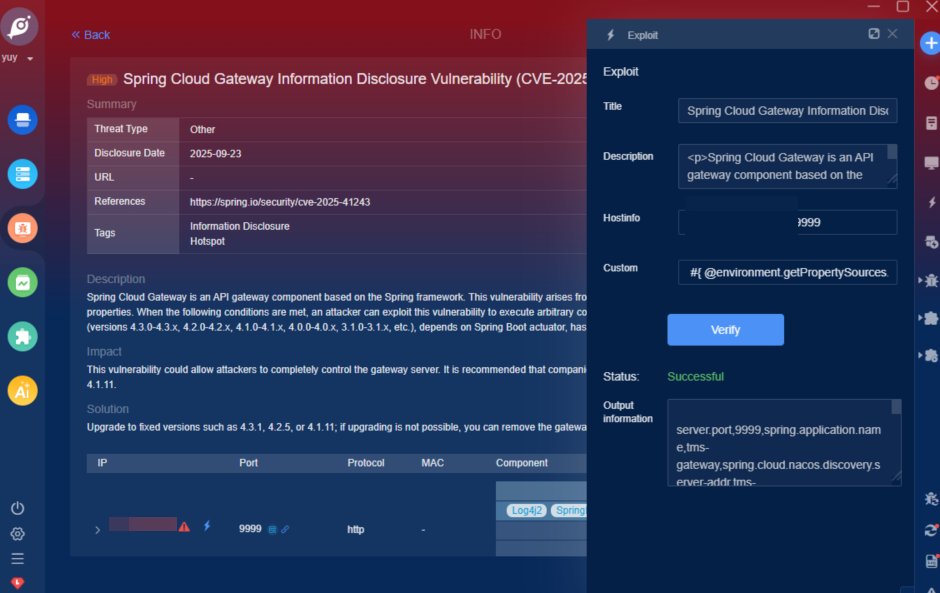
Task: Open the extensions puzzle piece icon
Action: 23,336
